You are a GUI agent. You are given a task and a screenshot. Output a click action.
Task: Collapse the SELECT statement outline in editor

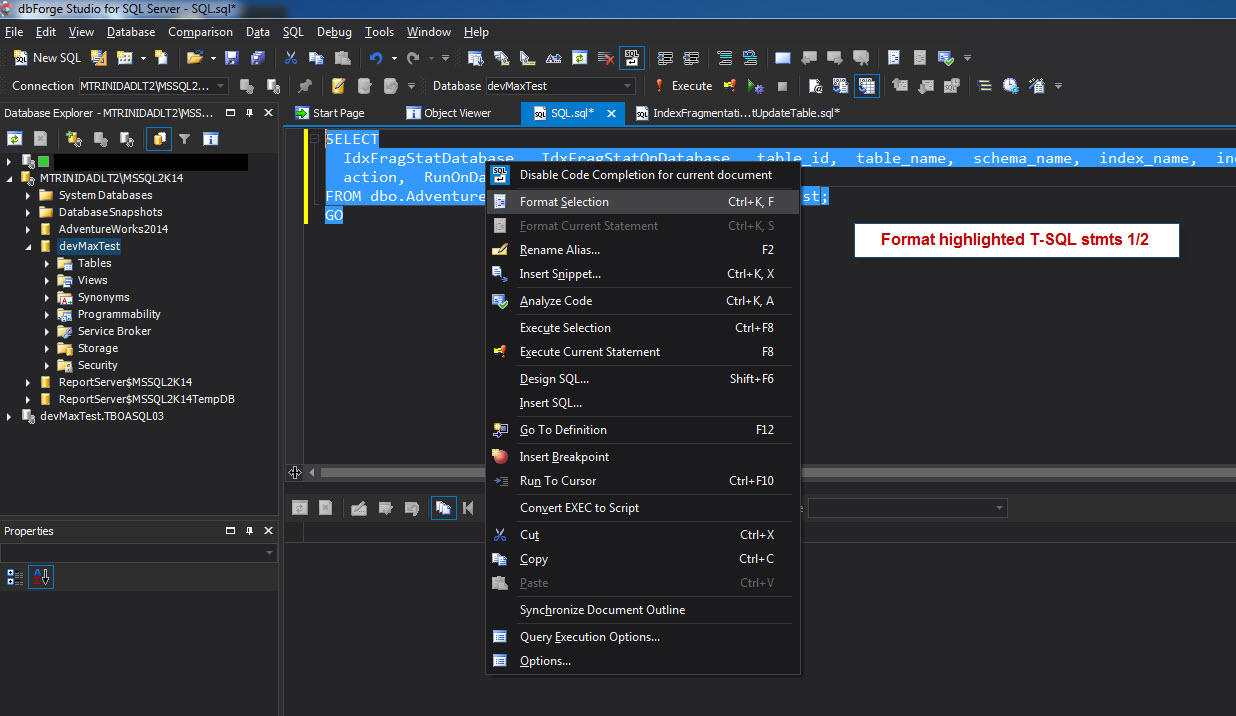point(314,139)
